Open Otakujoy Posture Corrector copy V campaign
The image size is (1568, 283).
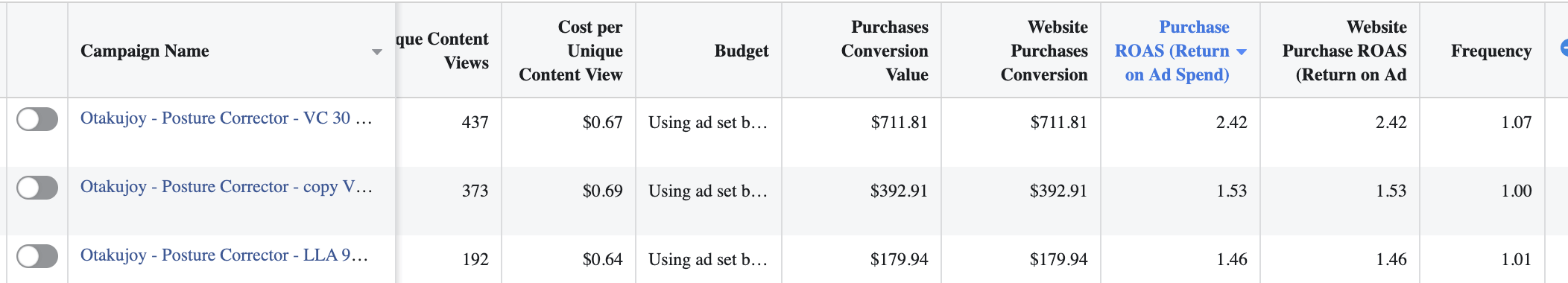pyautogui.click(x=226, y=186)
